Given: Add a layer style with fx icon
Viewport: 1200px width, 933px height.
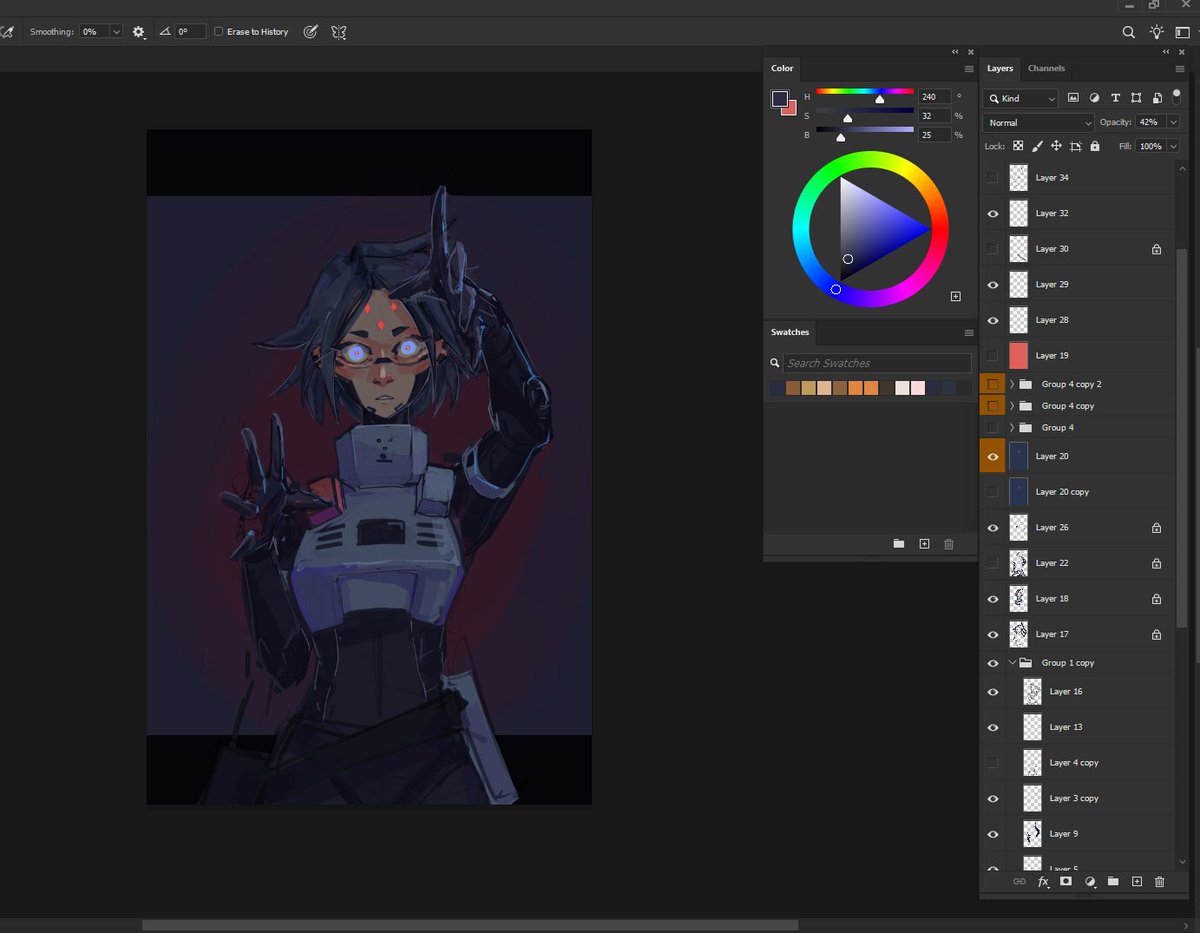Looking at the screenshot, I should tap(1043, 882).
